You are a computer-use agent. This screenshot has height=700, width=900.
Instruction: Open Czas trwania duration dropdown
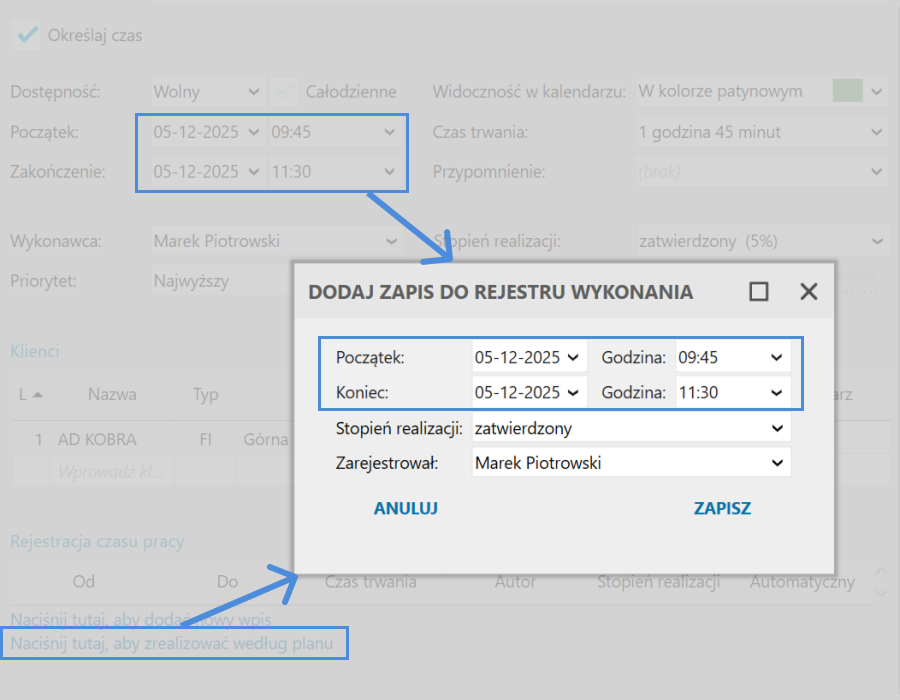(x=876, y=132)
